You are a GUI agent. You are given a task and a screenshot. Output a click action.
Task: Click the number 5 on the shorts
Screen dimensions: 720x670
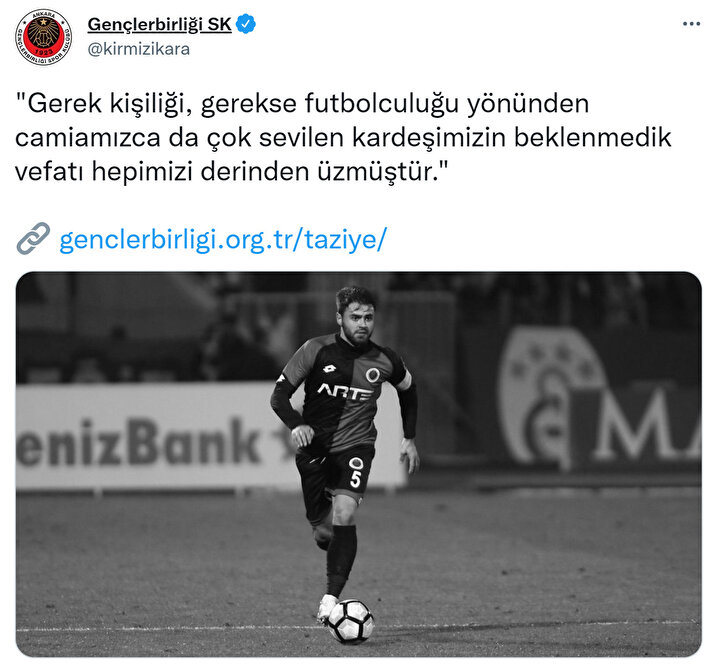click(x=355, y=479)
